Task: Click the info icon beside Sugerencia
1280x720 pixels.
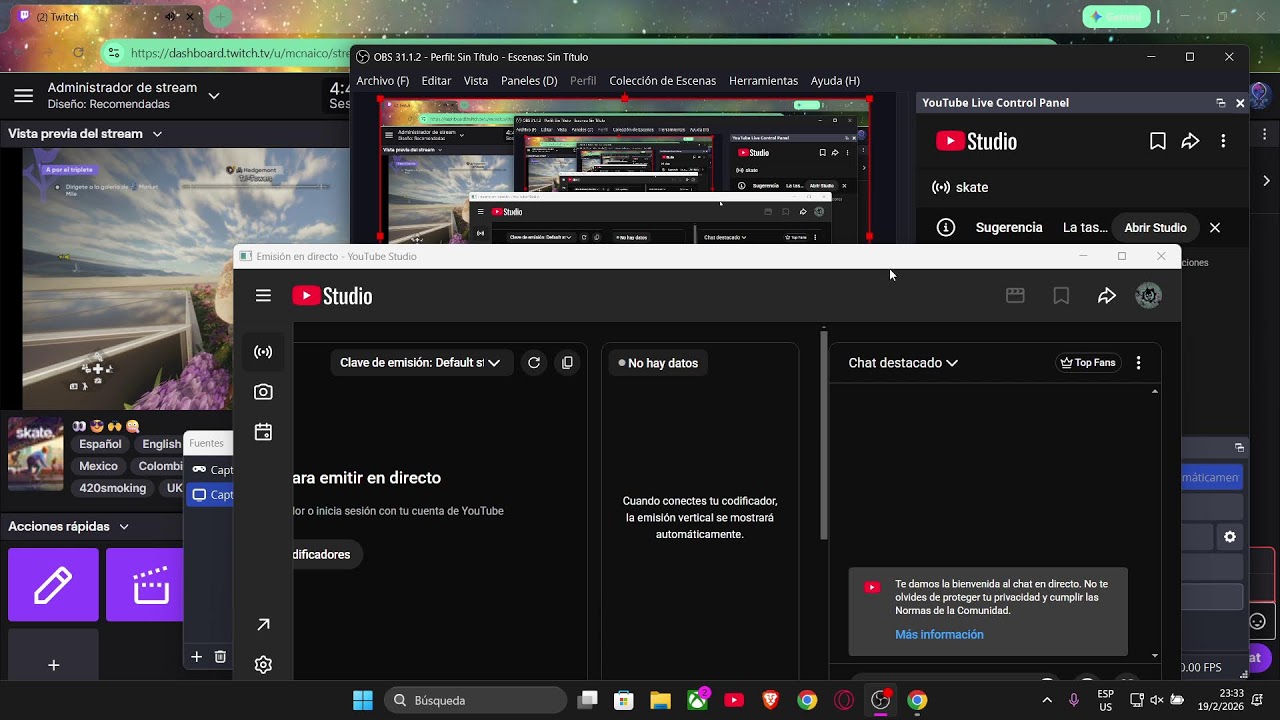Action: [x=945, y=228]
